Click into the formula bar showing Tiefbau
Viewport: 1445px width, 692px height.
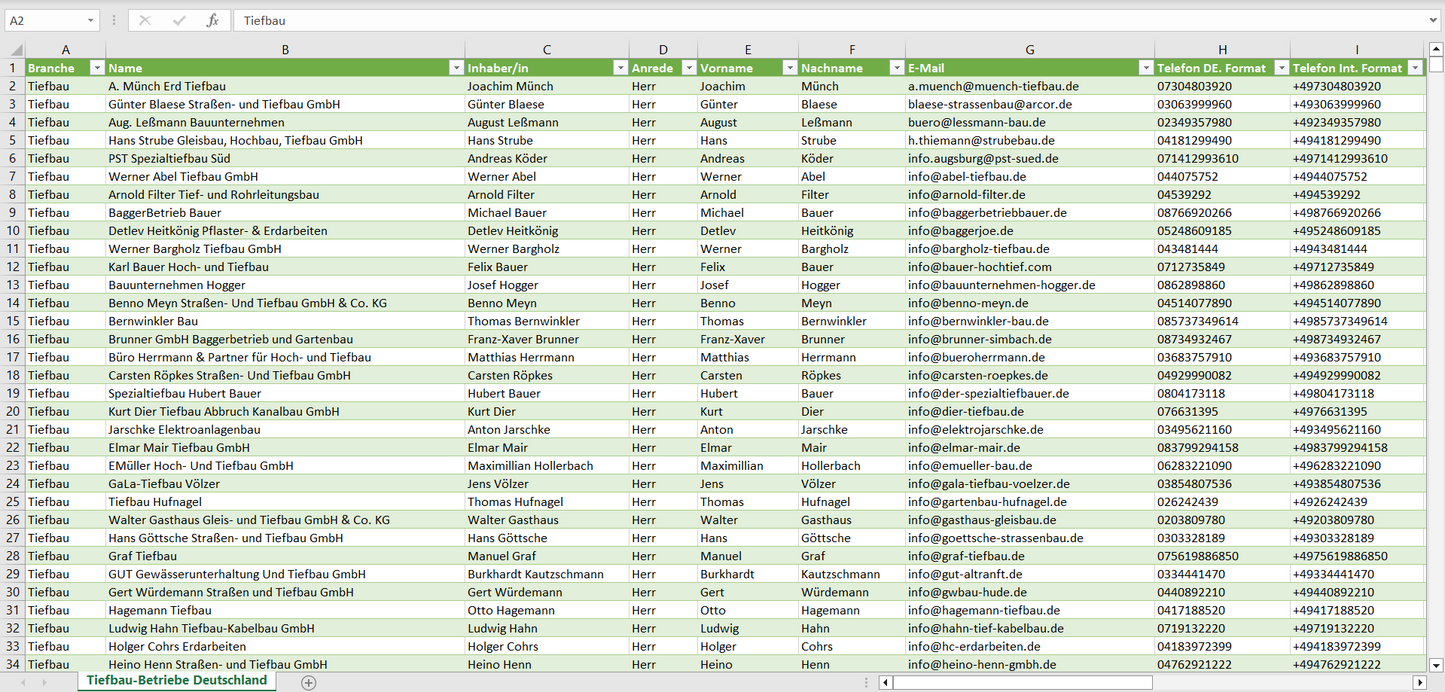[x=800, y=20]
